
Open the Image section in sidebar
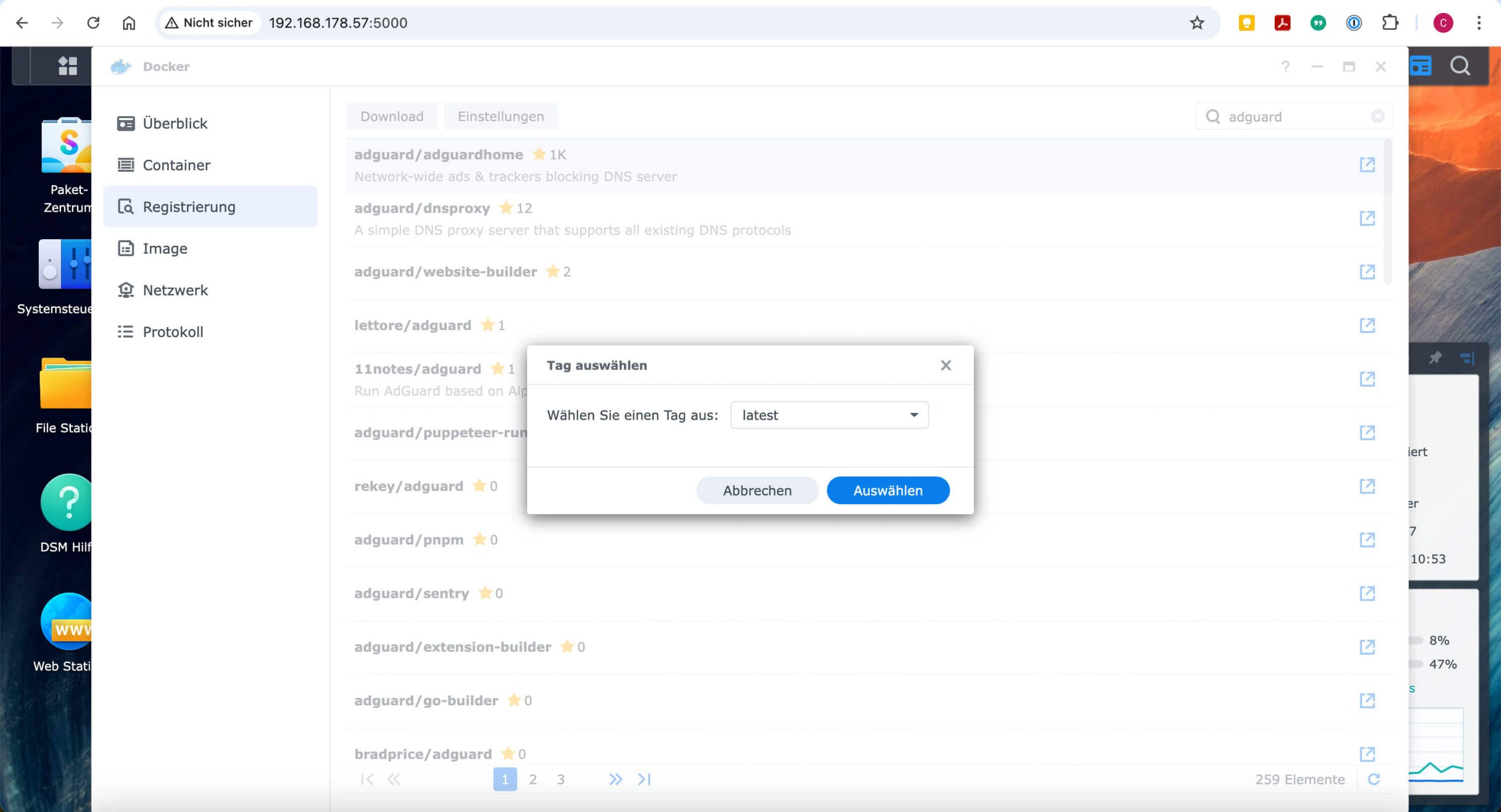[165, 249]
